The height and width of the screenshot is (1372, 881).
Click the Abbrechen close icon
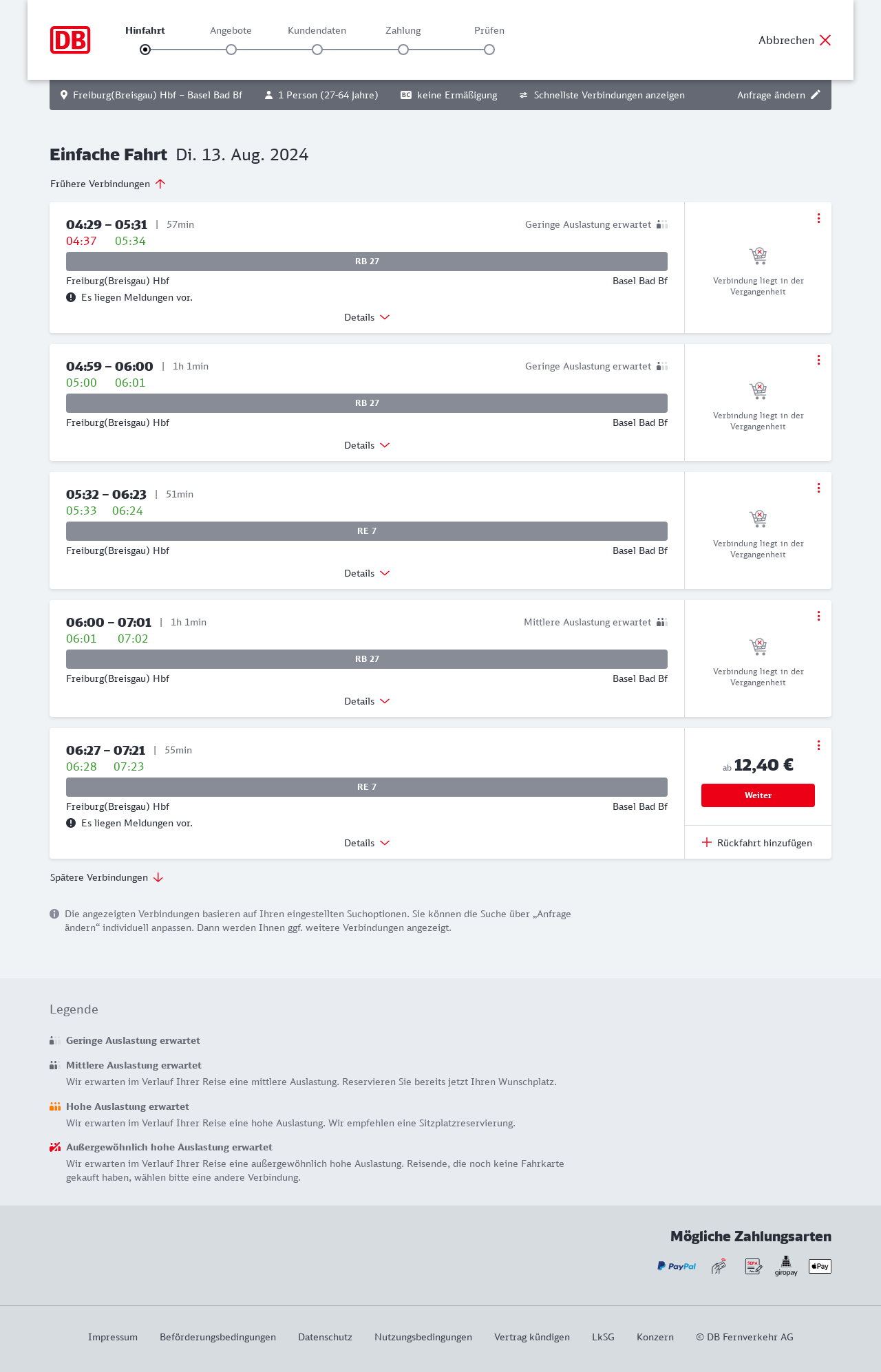pos(825,40)
